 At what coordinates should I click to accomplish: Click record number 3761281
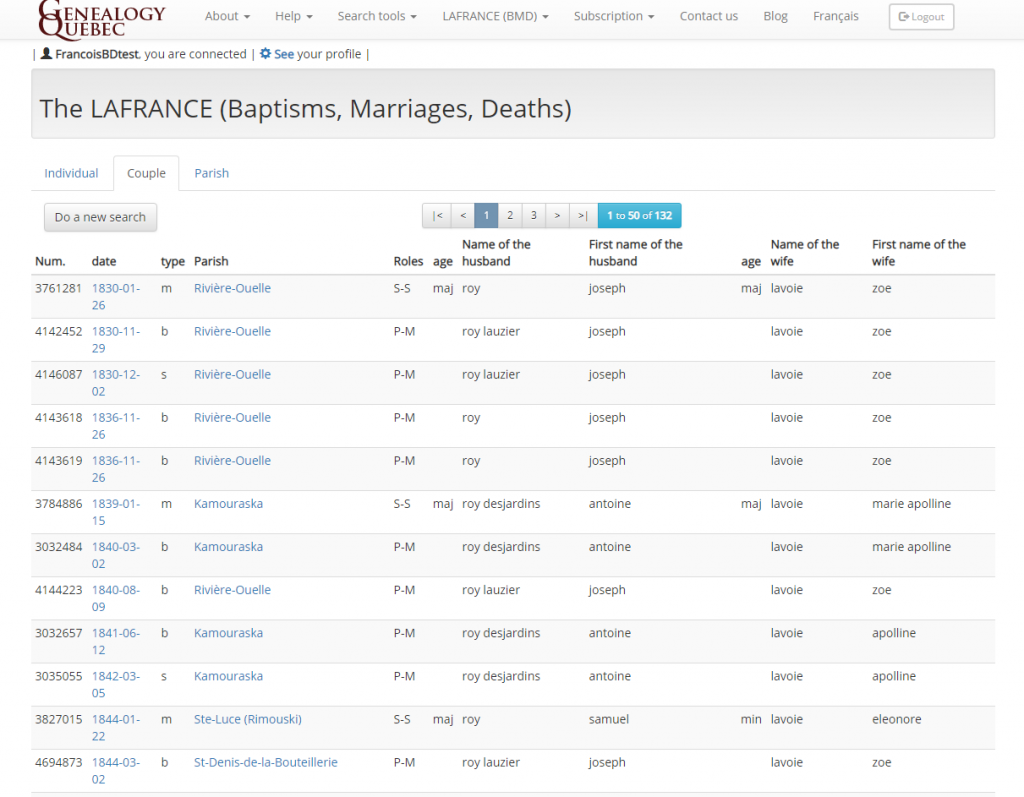pos(59,288)
